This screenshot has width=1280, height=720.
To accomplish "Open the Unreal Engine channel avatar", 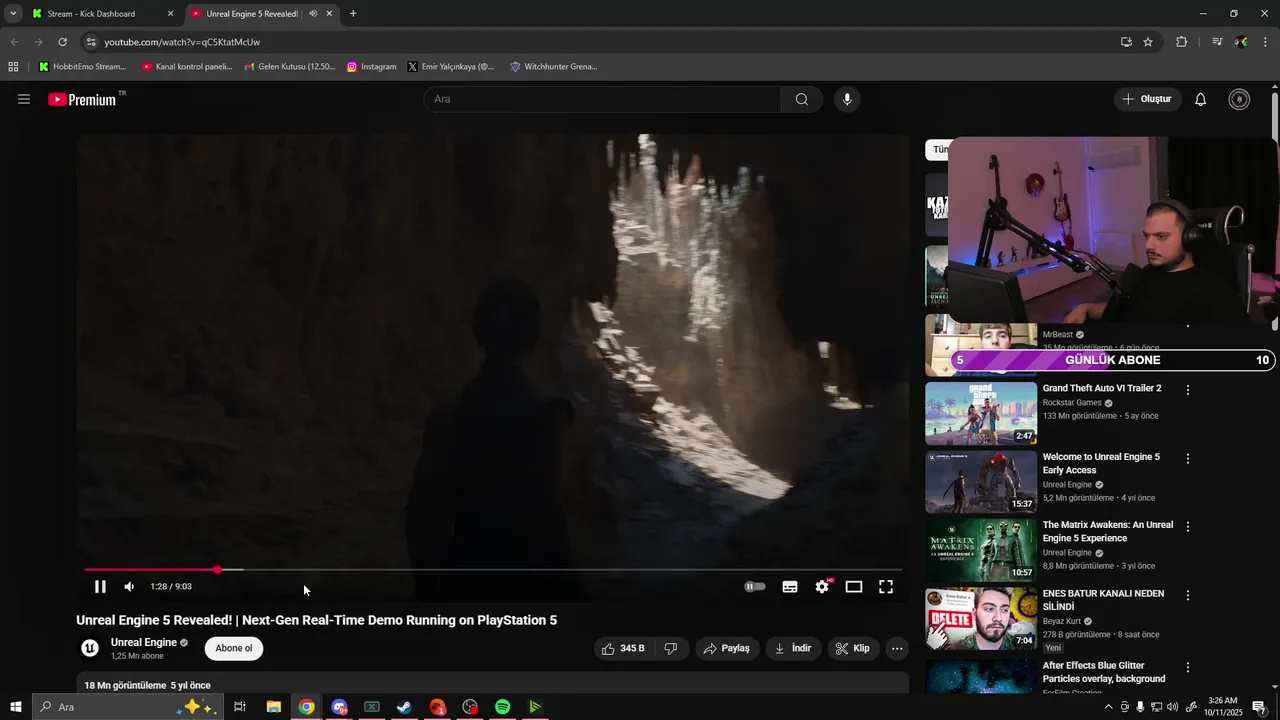I will point(90,648).
